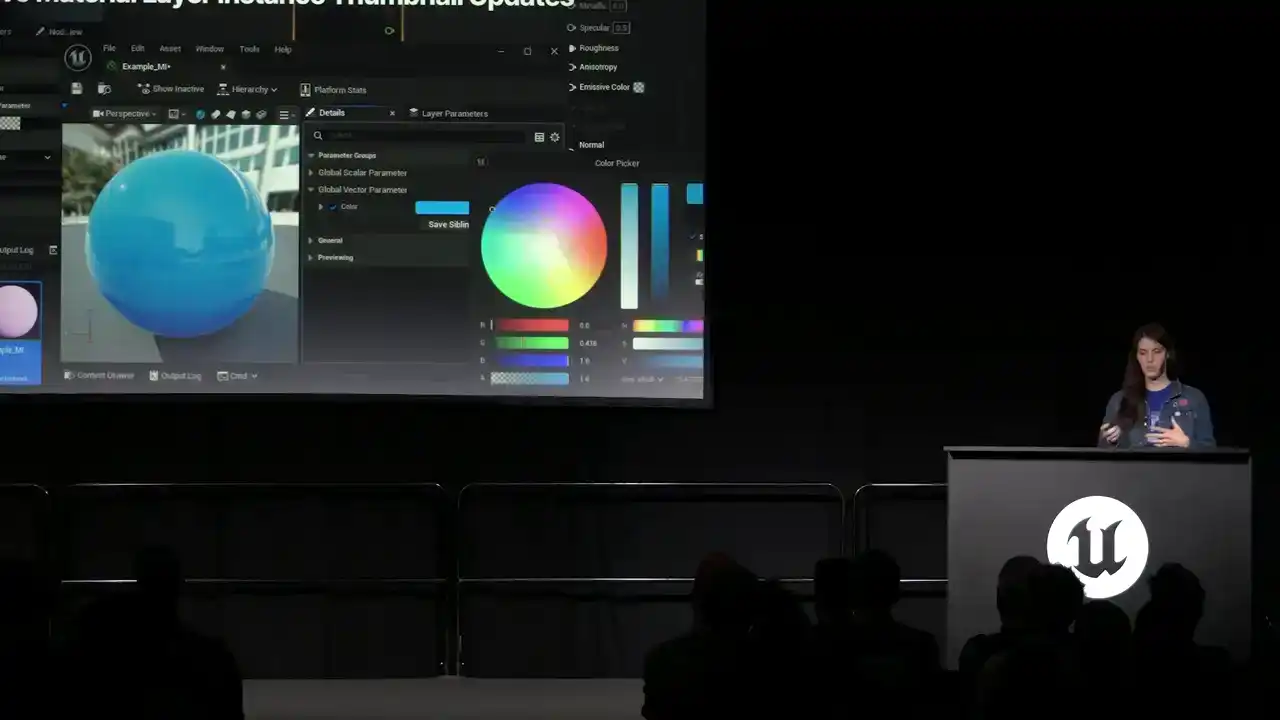The image size is (1280, 720).
Task: Click the Details panel search field
Action: [x=425, y=136]
